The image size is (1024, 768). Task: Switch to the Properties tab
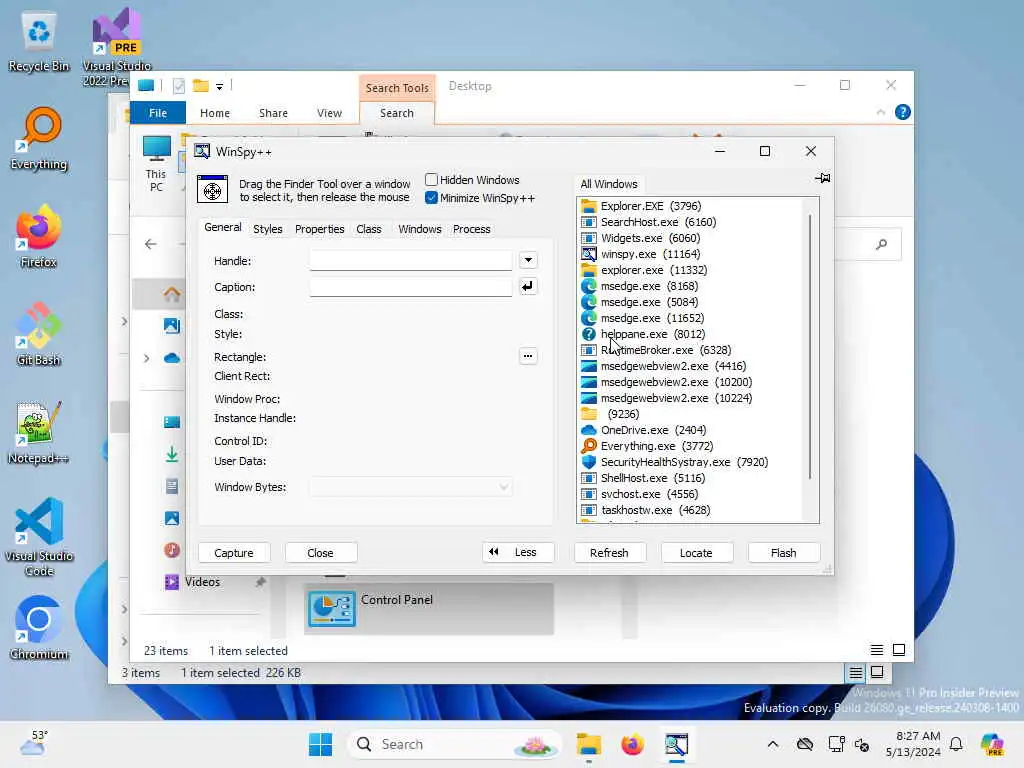319,229
